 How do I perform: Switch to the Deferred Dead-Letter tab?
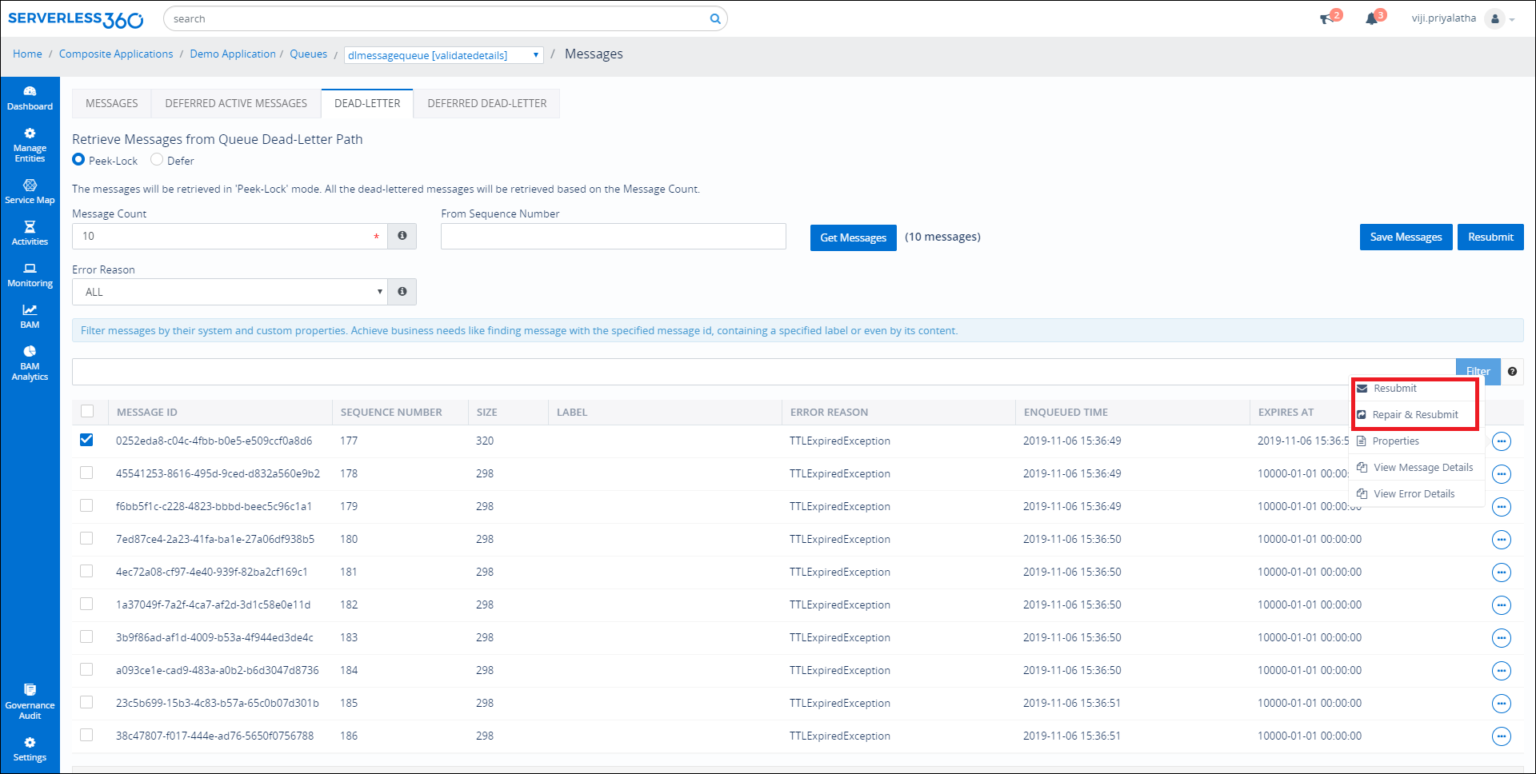486,103
